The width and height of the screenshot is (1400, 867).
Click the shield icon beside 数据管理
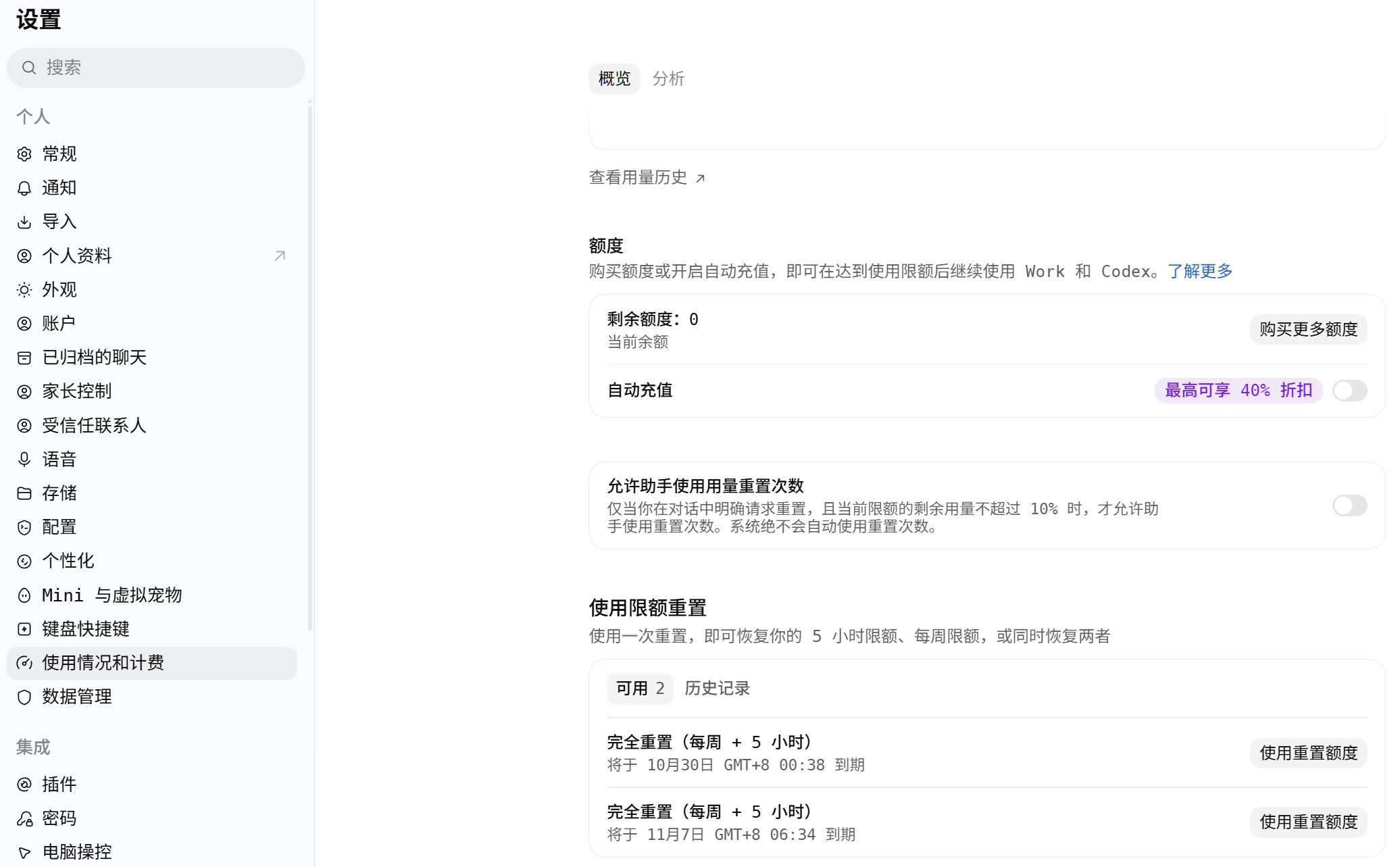coord(24,697)
